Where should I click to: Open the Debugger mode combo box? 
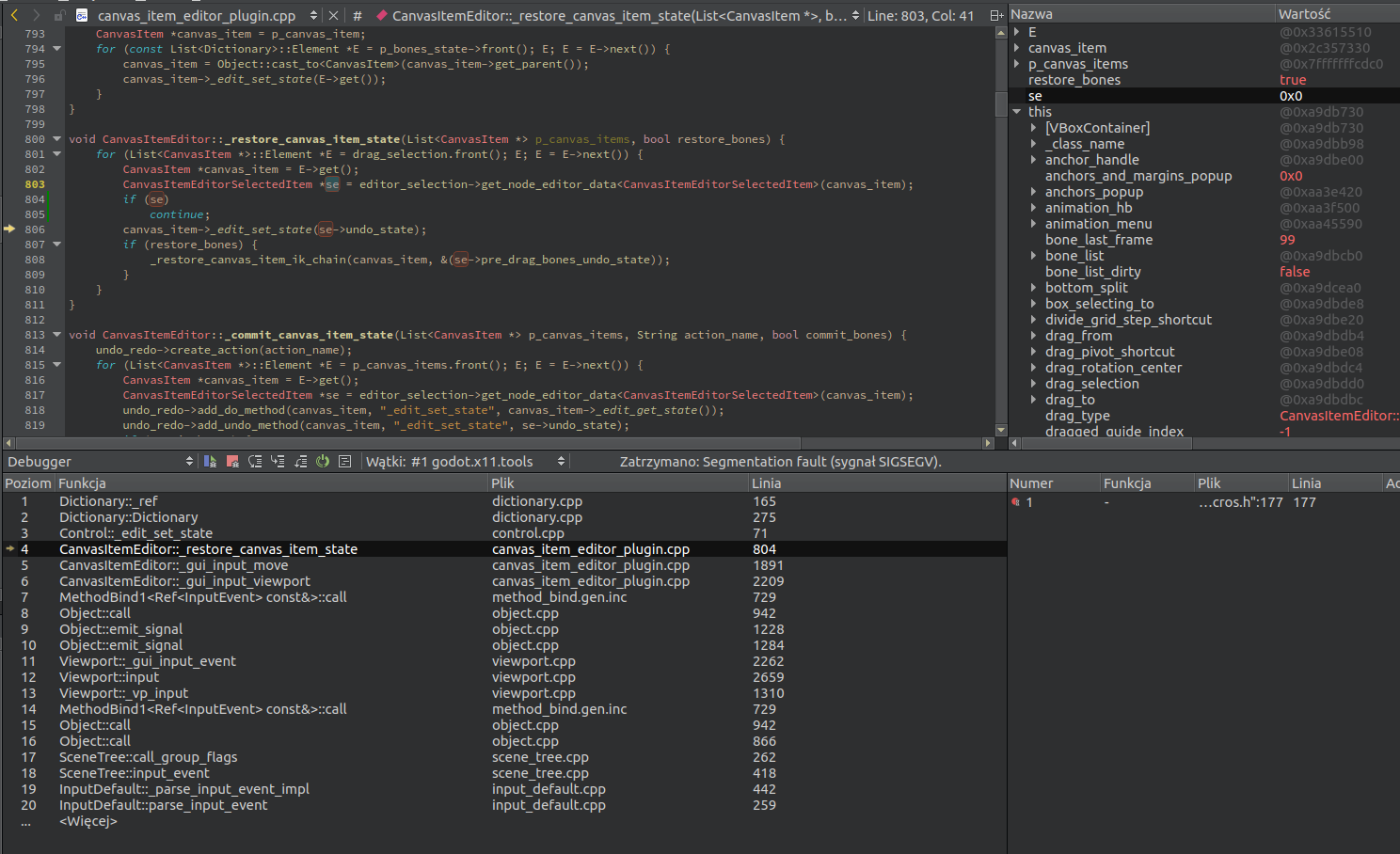100,461
